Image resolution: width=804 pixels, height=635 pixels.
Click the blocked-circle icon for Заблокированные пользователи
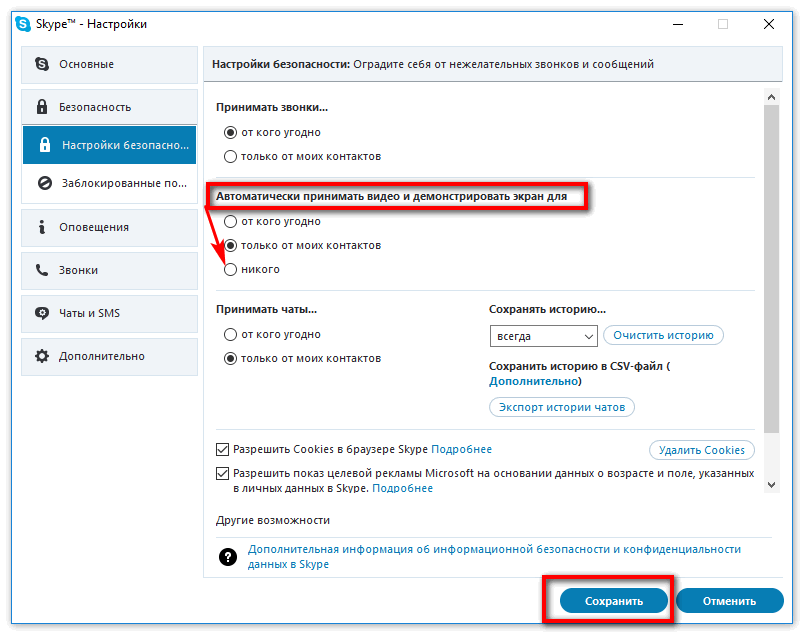click(45, 183)
